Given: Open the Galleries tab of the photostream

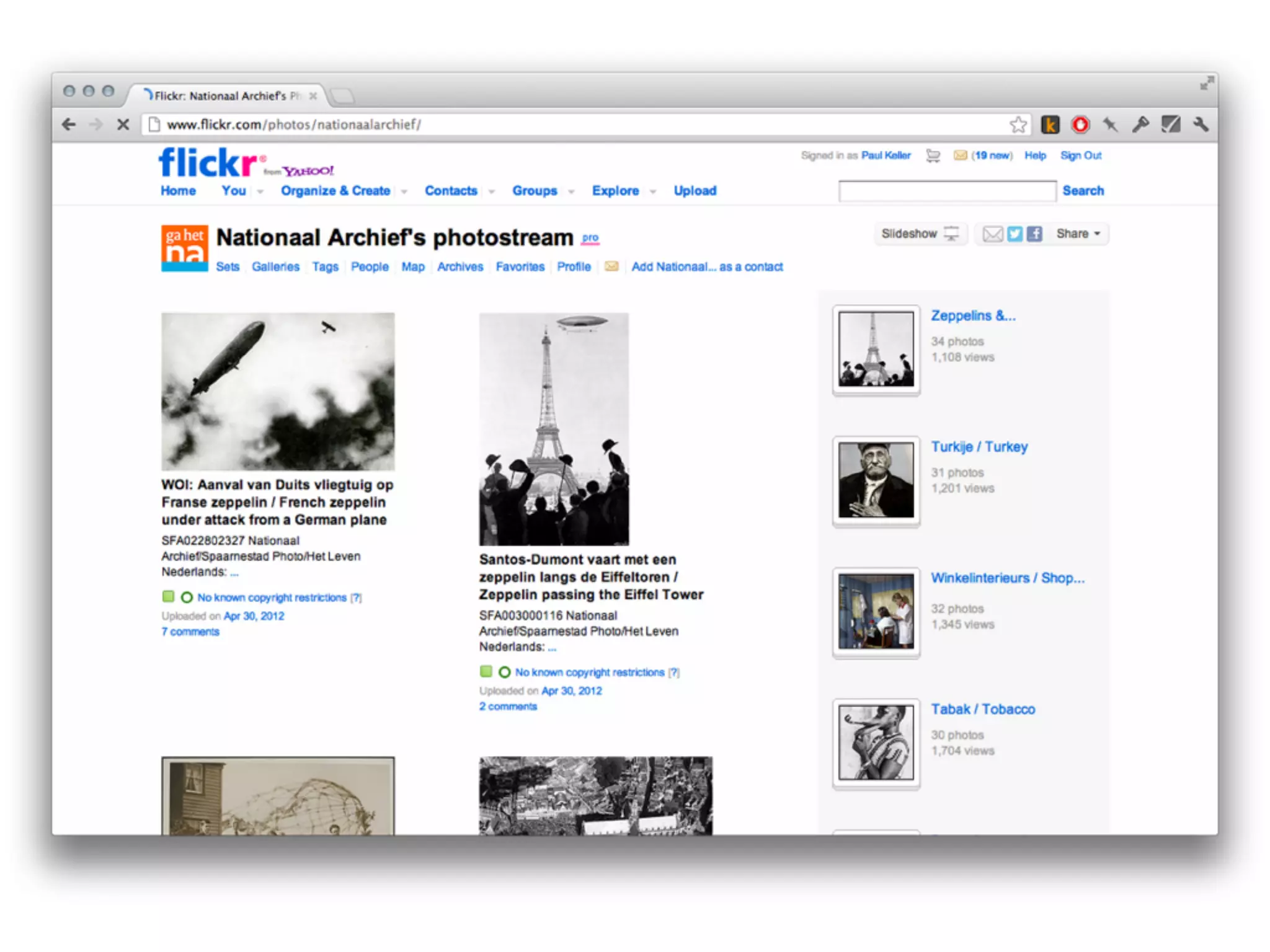Looking at the screenshot, I should pos(275,267).
